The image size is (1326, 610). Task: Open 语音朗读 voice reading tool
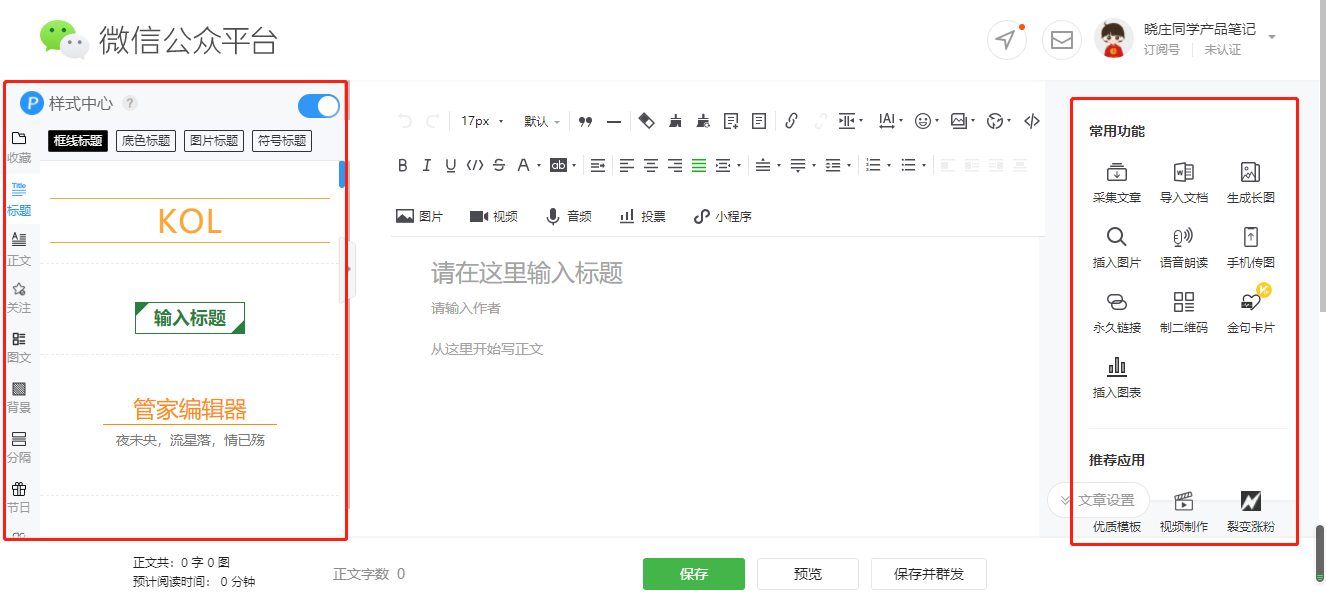[1184, 248]
